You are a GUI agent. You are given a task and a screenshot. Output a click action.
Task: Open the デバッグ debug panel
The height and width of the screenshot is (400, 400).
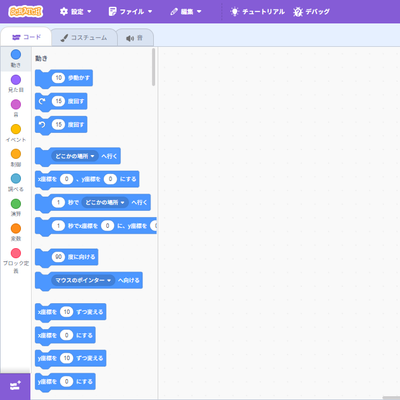(312, 12)
